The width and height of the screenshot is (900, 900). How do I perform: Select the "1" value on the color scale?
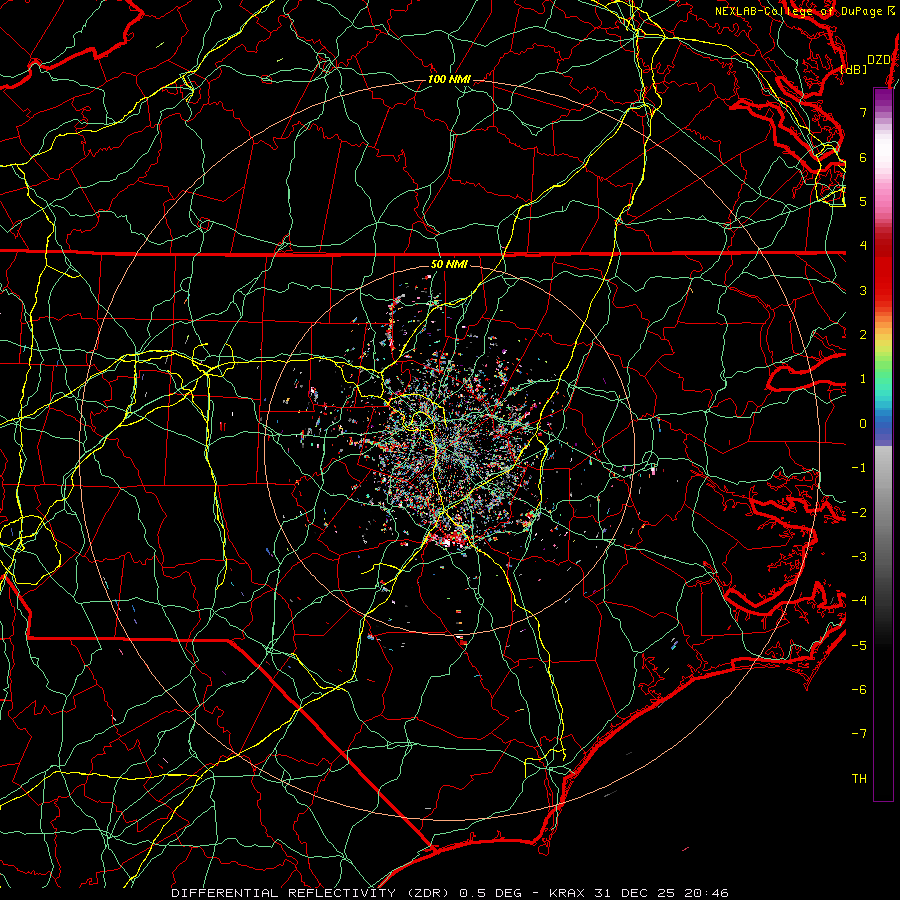[x=863, y=379]
